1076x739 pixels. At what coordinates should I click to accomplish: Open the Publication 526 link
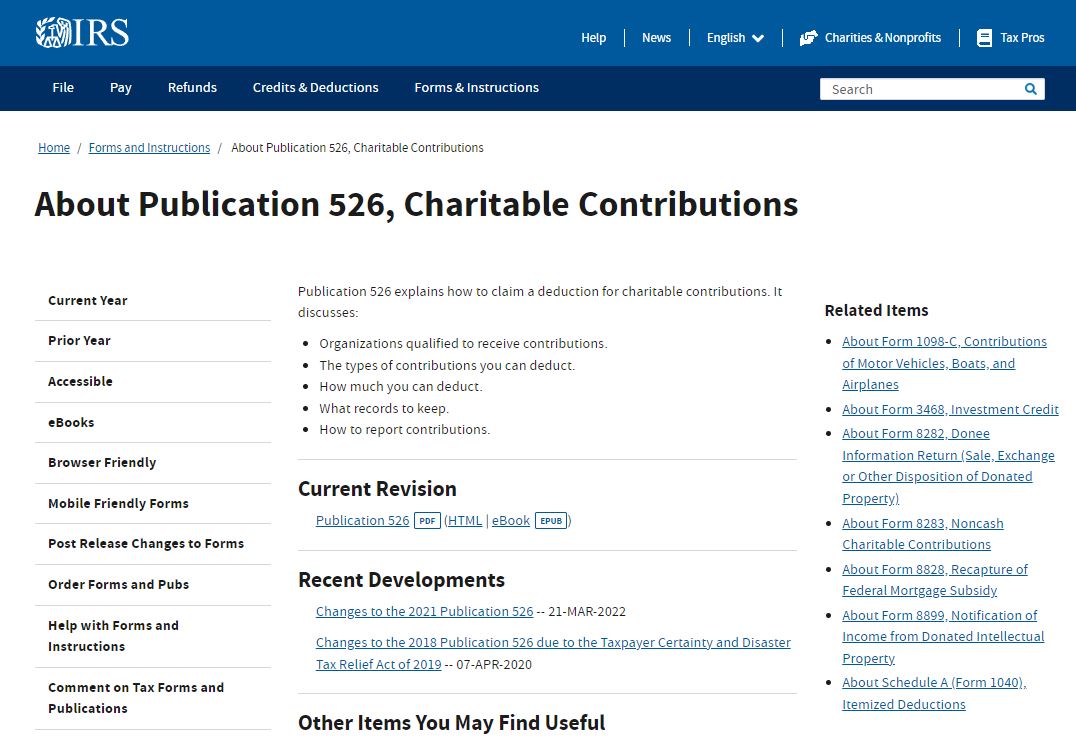click(362, 521)
